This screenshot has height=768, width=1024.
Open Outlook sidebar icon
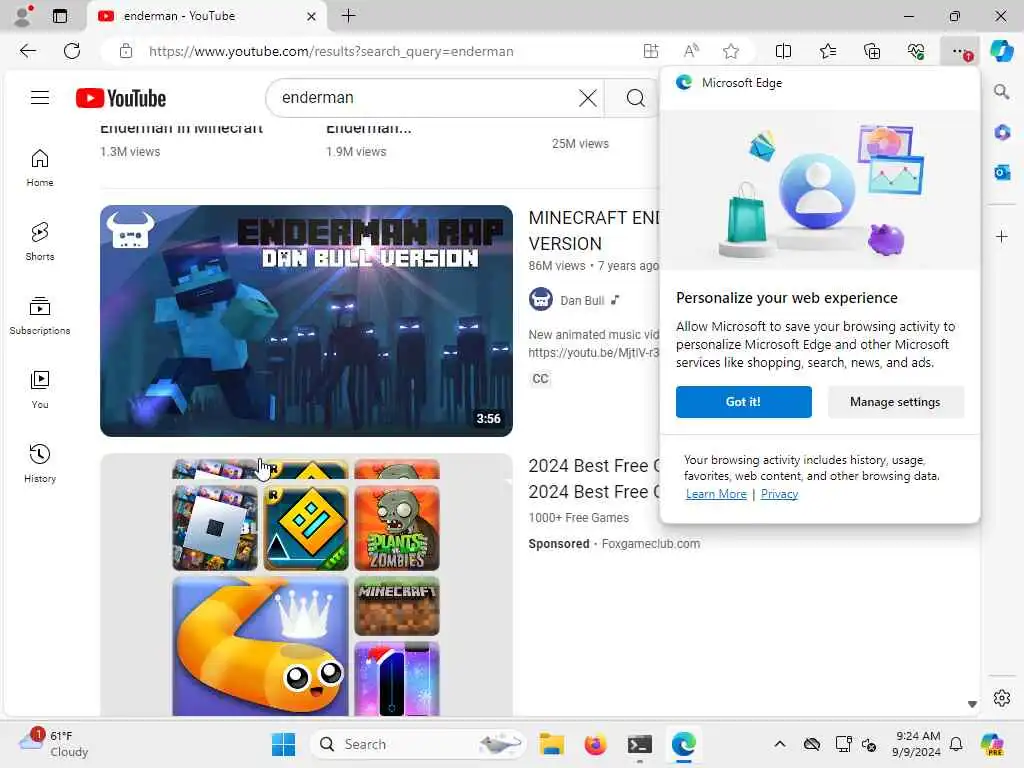tap(1002, 172)
